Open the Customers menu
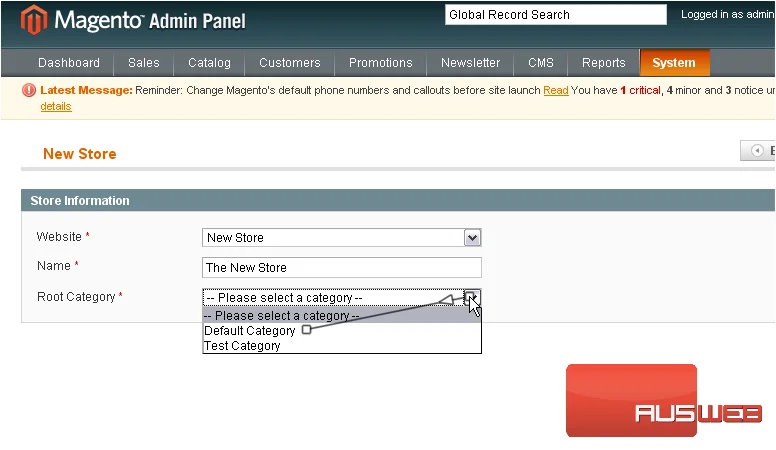776x450 pixels. (x=290, y=63)
